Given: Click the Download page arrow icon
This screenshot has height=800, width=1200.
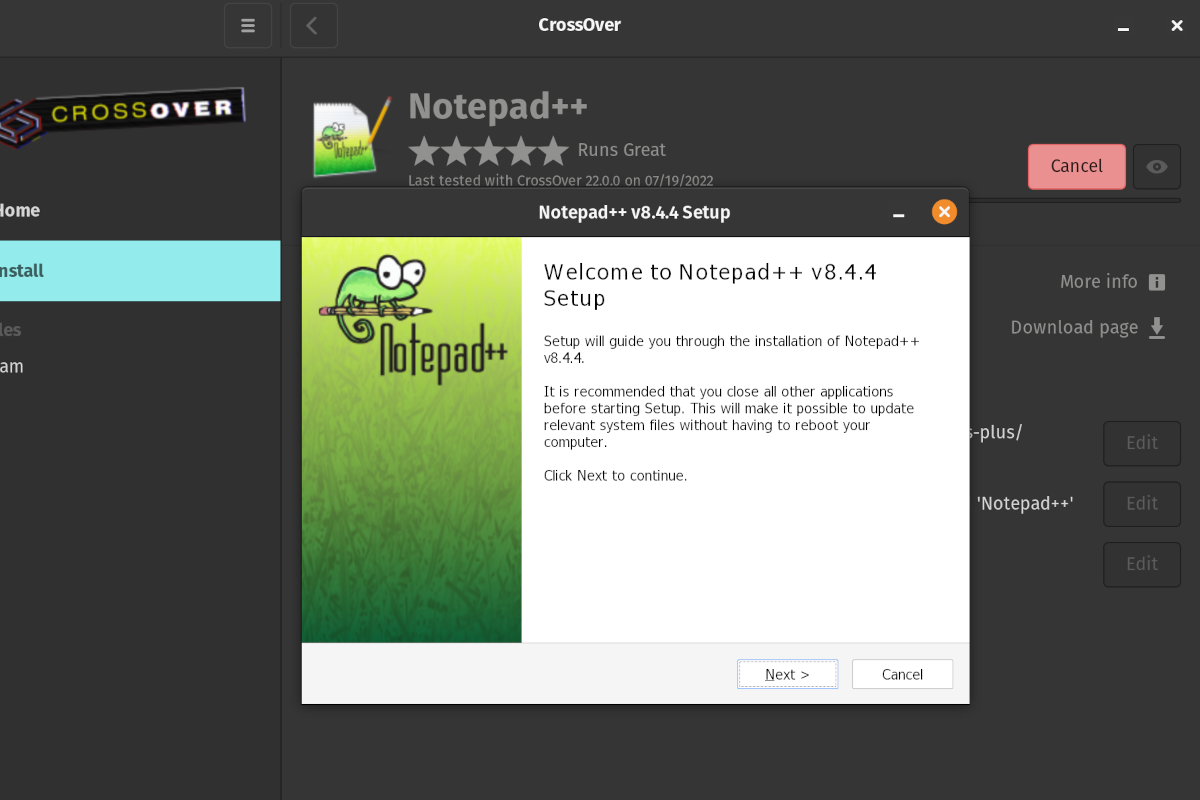Looking at the screenshot, I should pyautogui.click(x=1157, y=328).
